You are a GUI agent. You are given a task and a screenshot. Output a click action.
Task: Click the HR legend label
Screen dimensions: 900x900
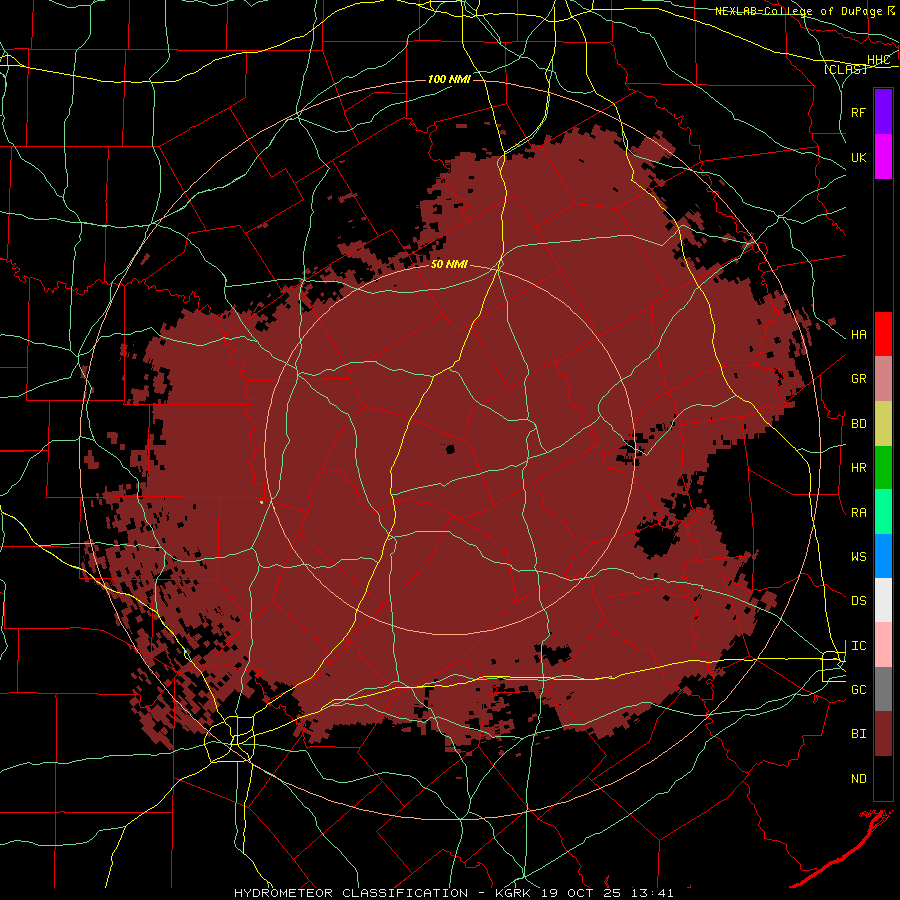pyautogui.click(x=858, y=468)
